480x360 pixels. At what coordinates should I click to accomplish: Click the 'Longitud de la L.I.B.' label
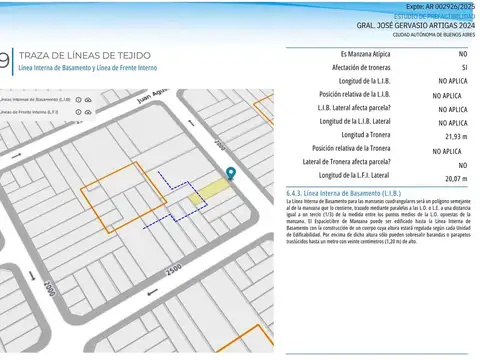pyautogui.click(x=364, y=81)
